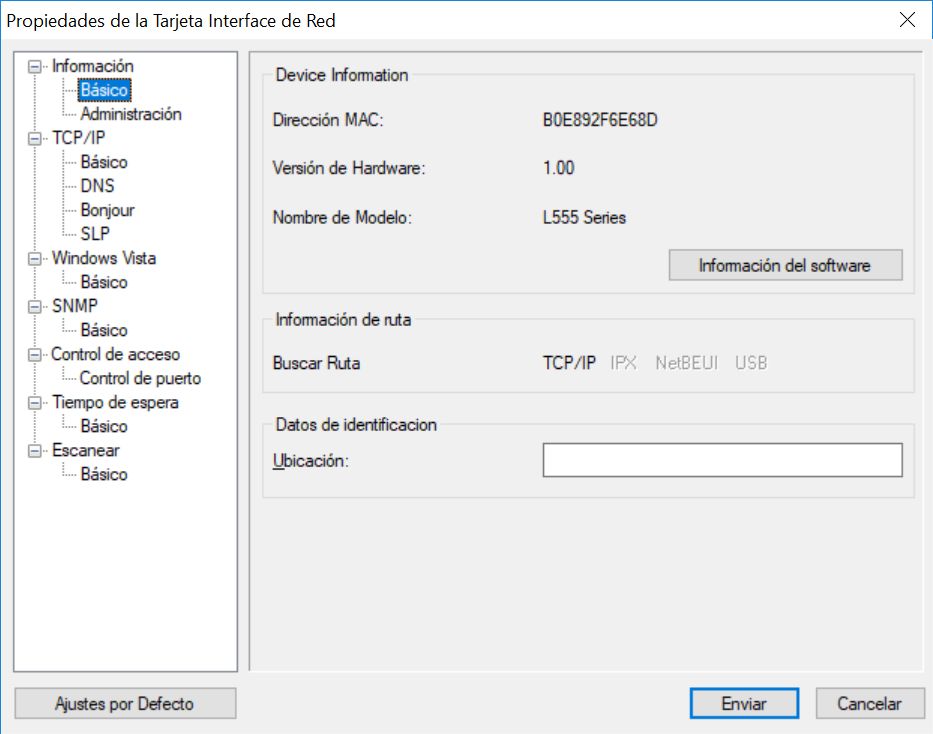Collapse the Información tree branch

coord(33,66)
